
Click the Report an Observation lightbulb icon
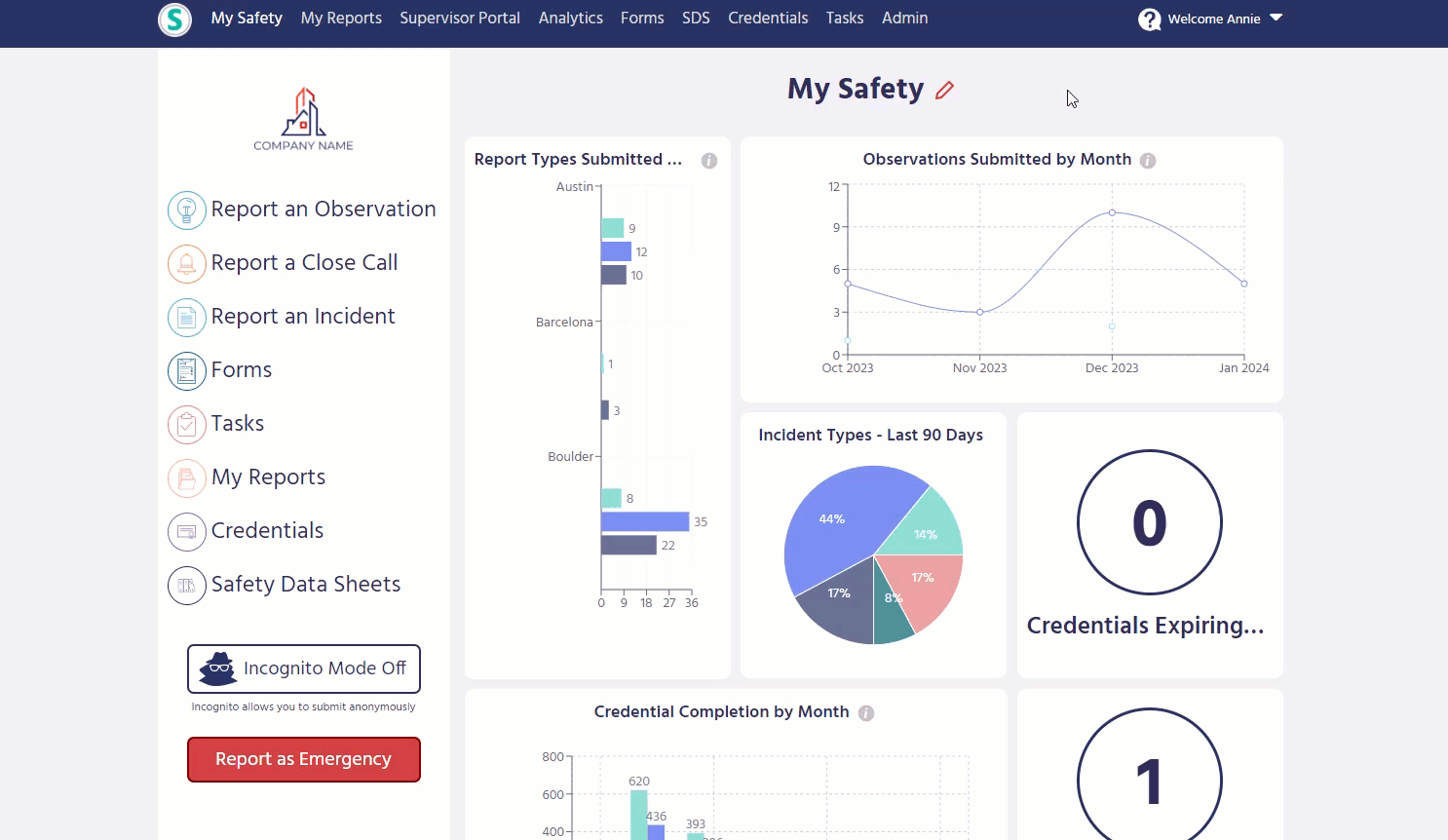coord(186,210)
